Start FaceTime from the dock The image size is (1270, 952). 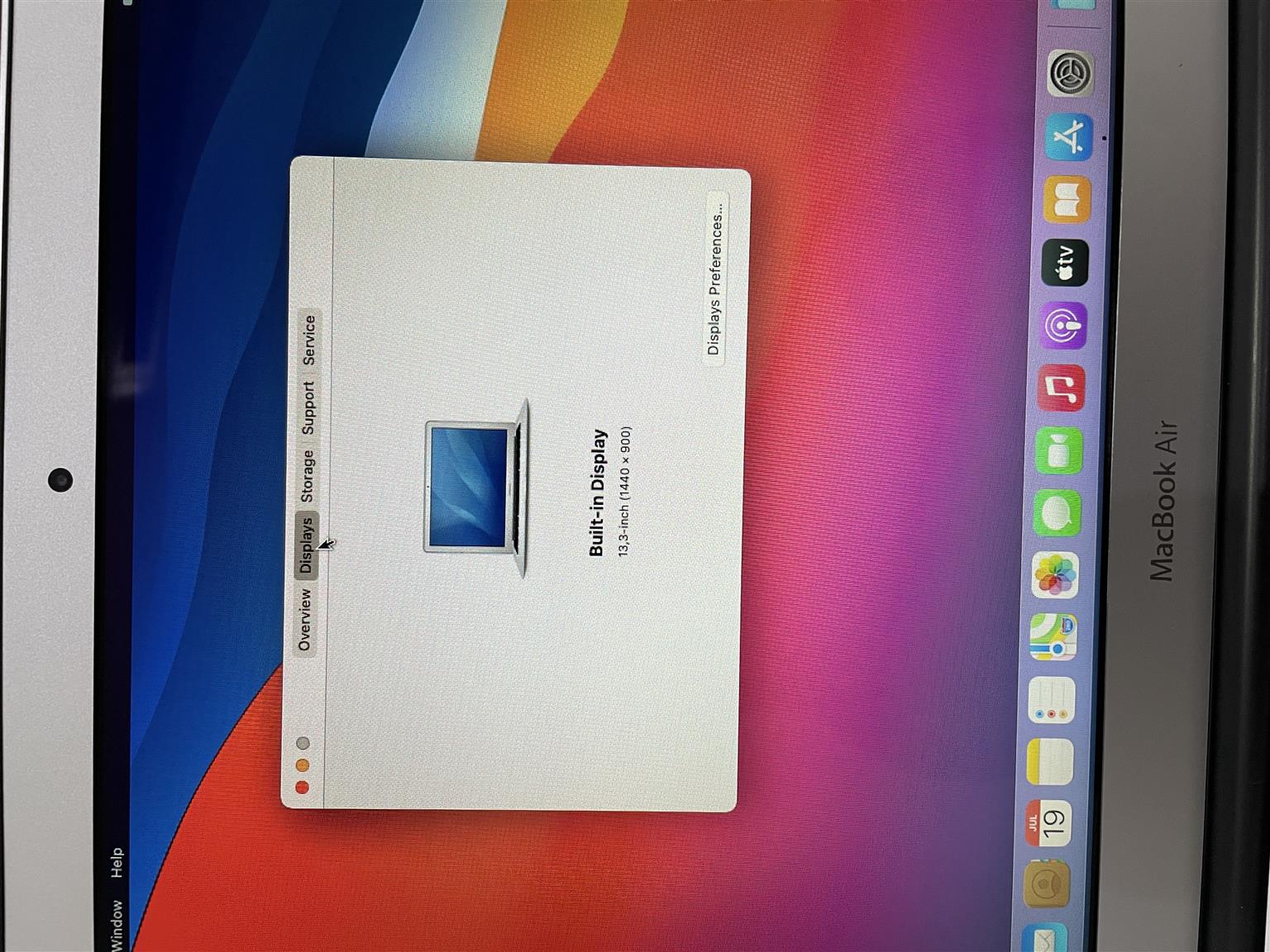pyautogui.click(x=1059, y=451)
